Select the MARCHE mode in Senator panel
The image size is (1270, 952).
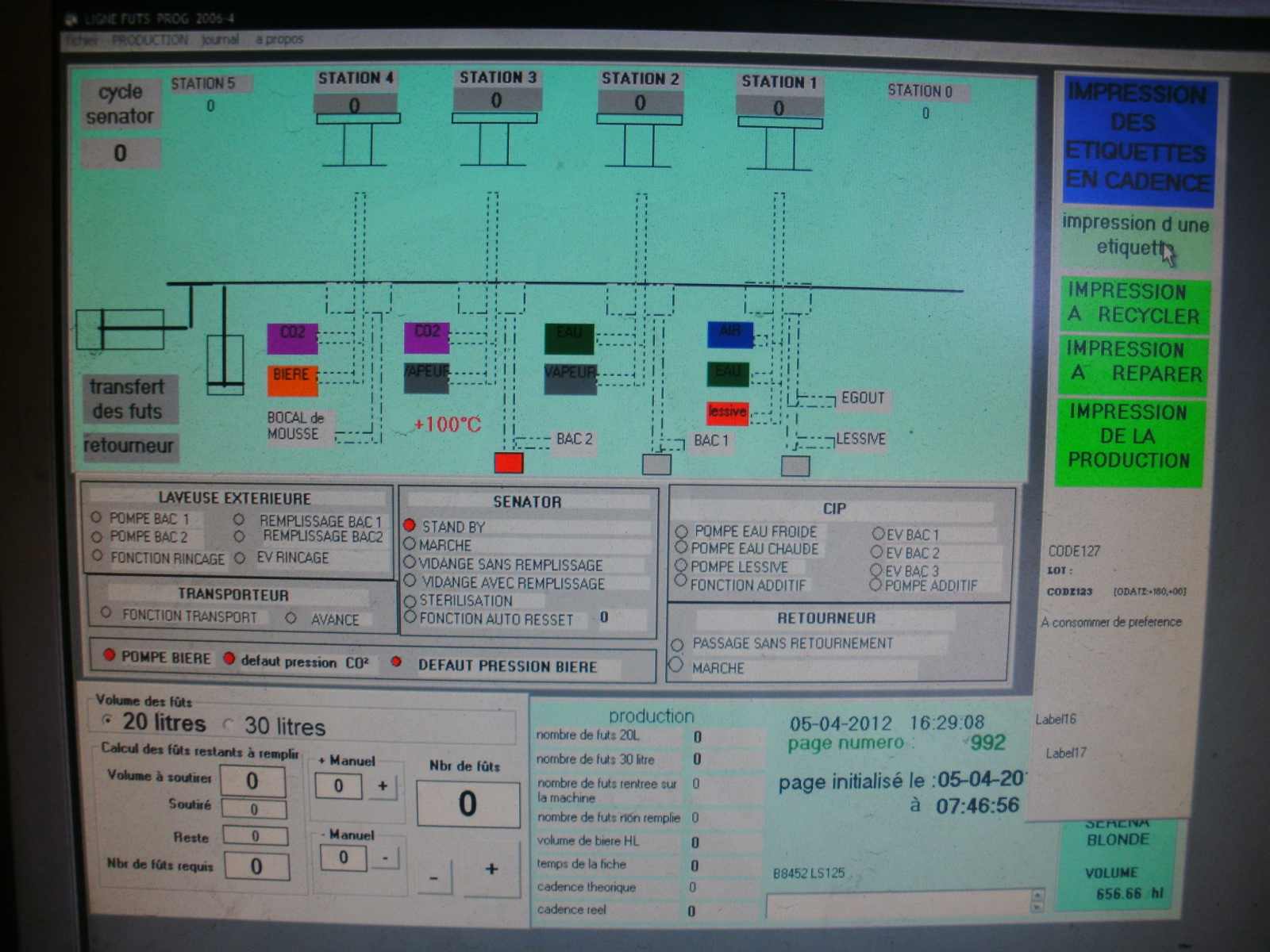(410, 544)
